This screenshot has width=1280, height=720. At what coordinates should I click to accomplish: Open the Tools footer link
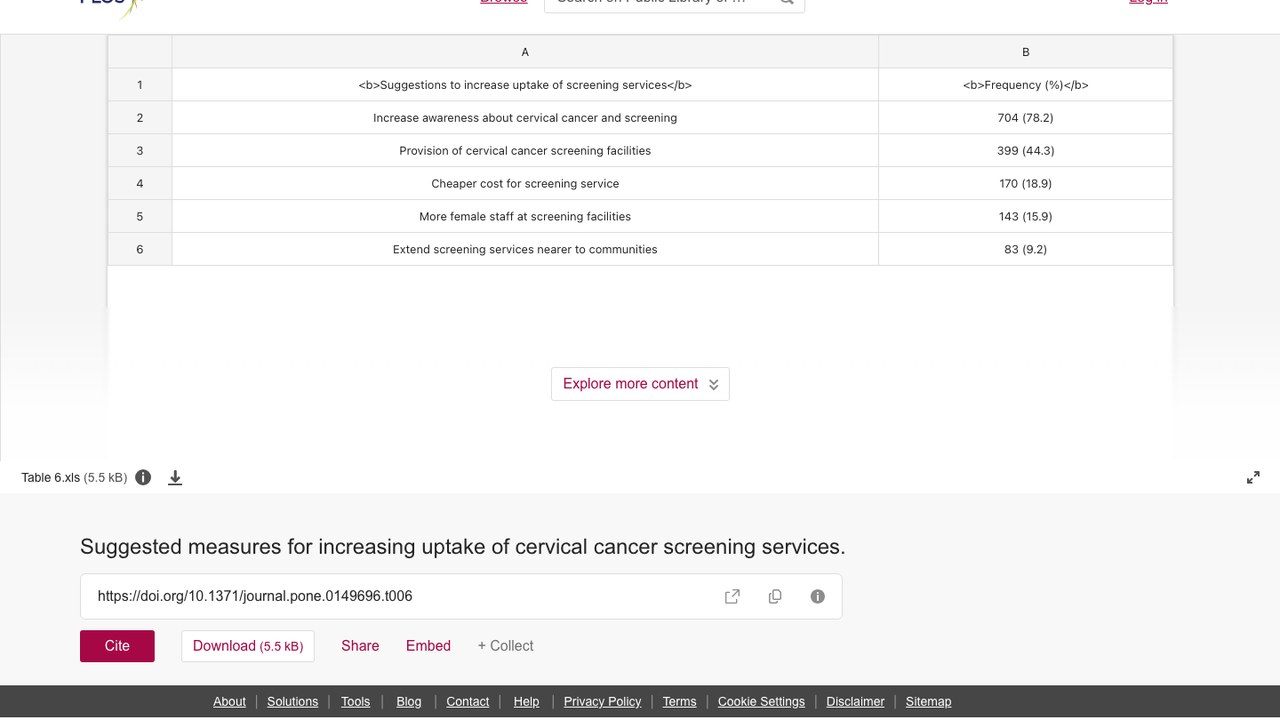click(355, 701)
